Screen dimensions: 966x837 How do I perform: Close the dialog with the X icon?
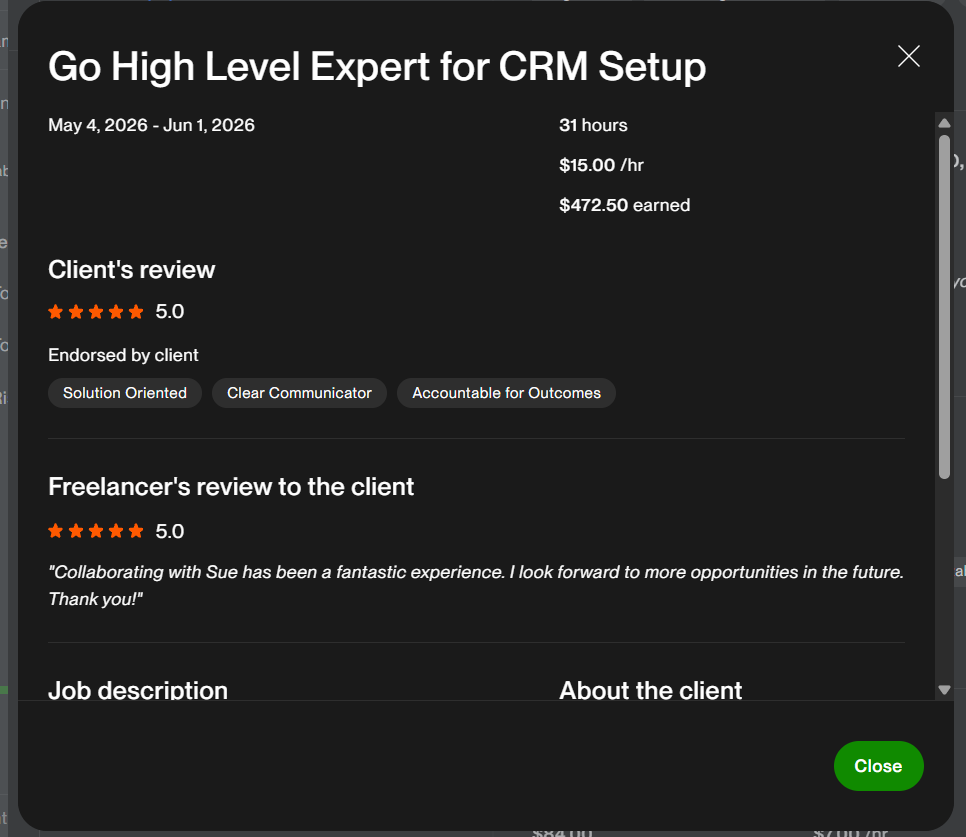909,56
